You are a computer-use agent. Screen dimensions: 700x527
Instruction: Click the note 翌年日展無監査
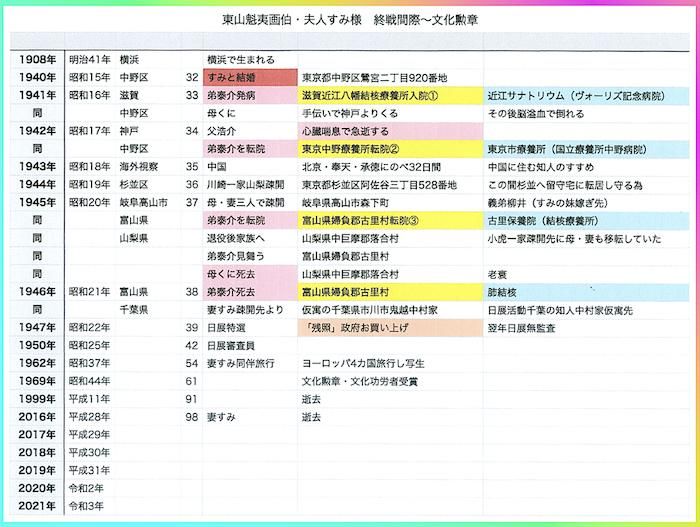(521, 328)
